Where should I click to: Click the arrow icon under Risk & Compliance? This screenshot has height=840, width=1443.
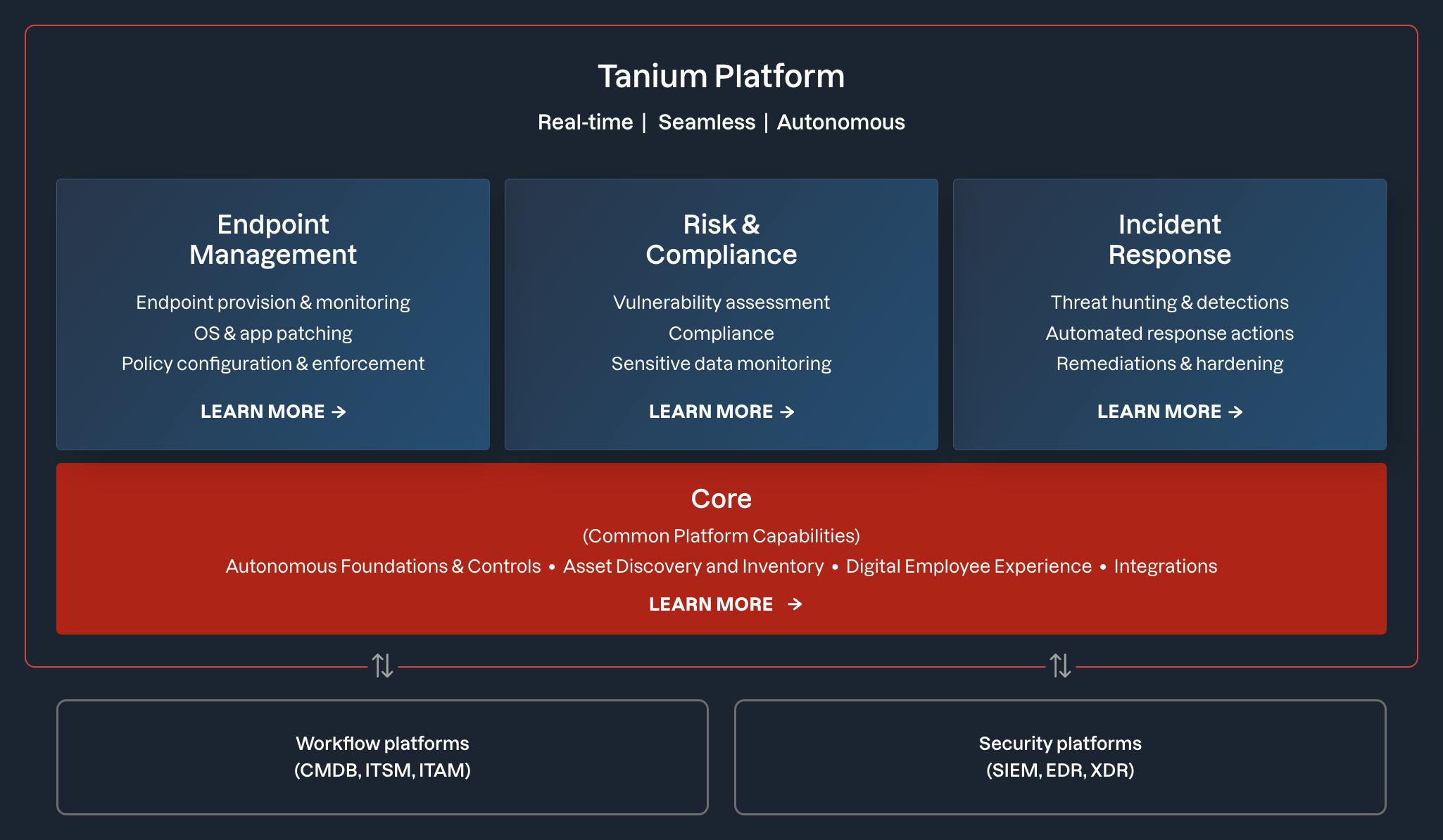(x=787, y=412)
